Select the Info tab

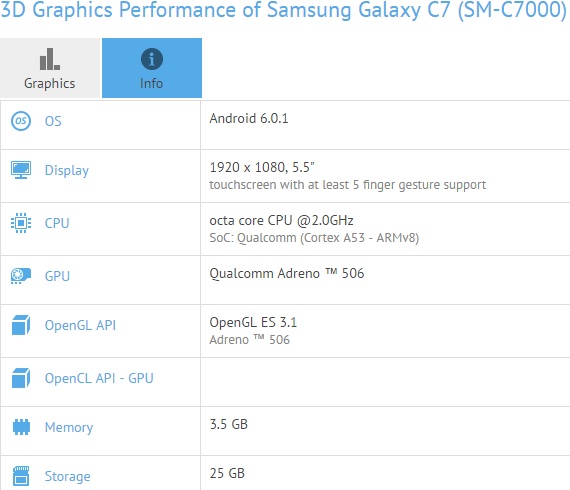(x=152, y=68)
